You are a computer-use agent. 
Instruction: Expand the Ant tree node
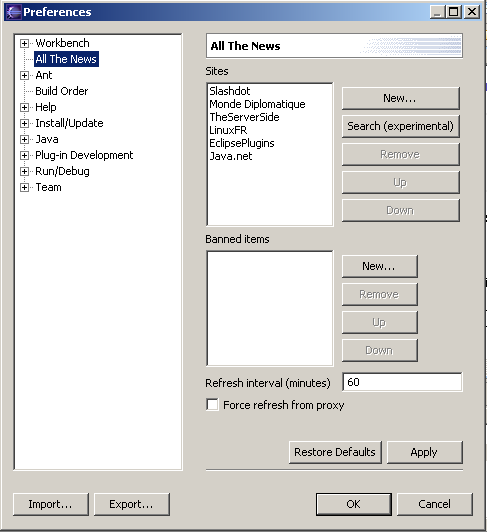(24, 75)
